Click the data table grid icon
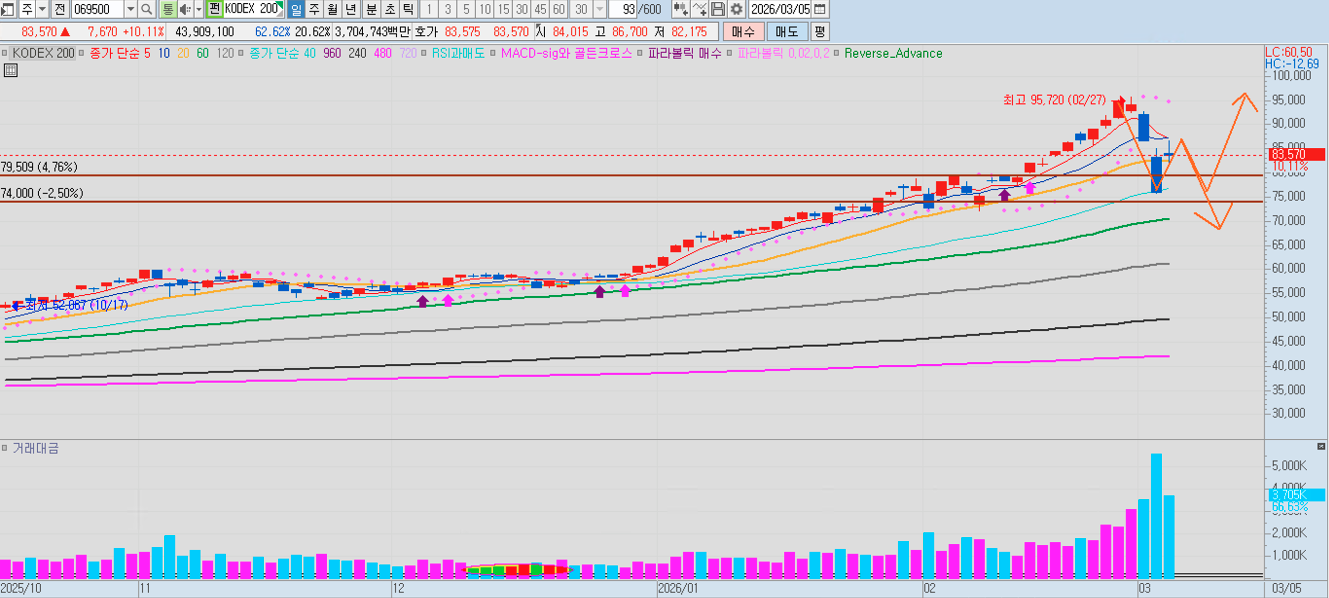The image size is (1329, 598). (10, 70)
